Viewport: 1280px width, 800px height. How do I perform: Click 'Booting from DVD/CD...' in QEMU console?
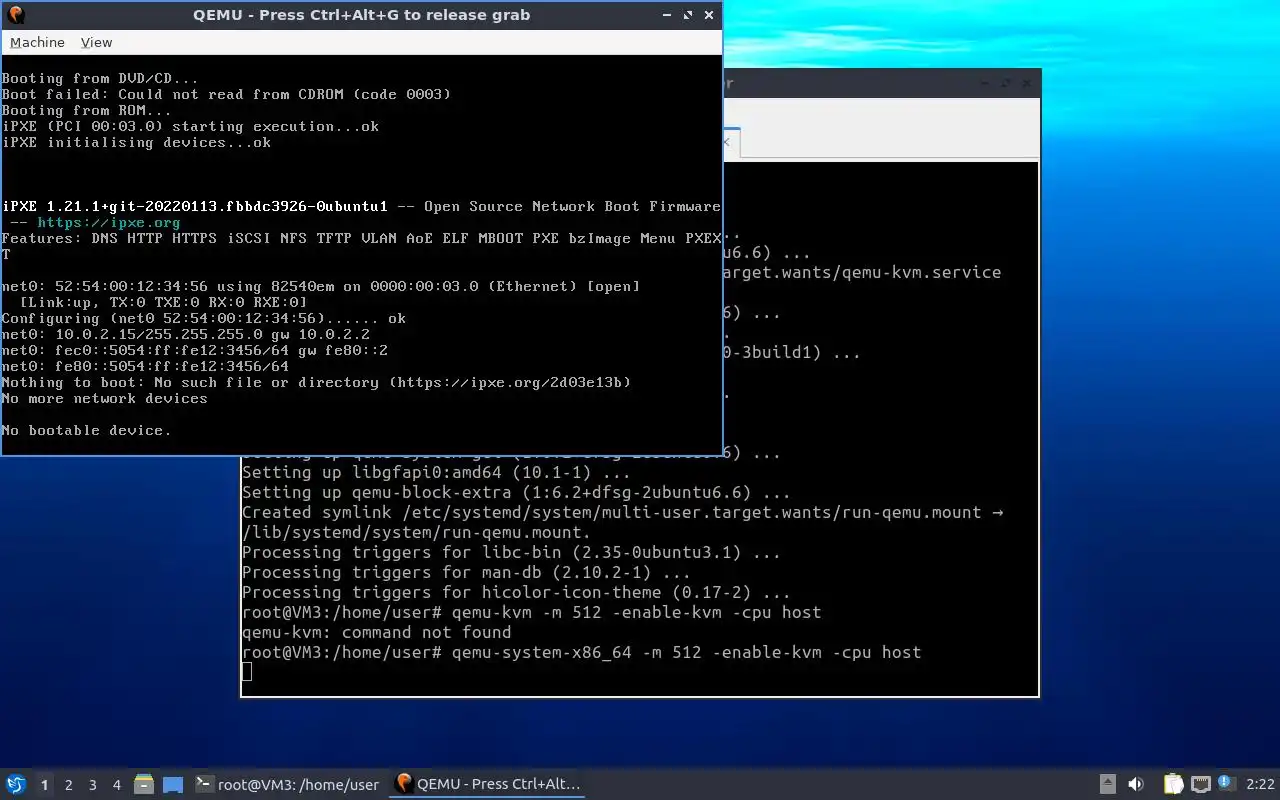[x=100, y=78]
